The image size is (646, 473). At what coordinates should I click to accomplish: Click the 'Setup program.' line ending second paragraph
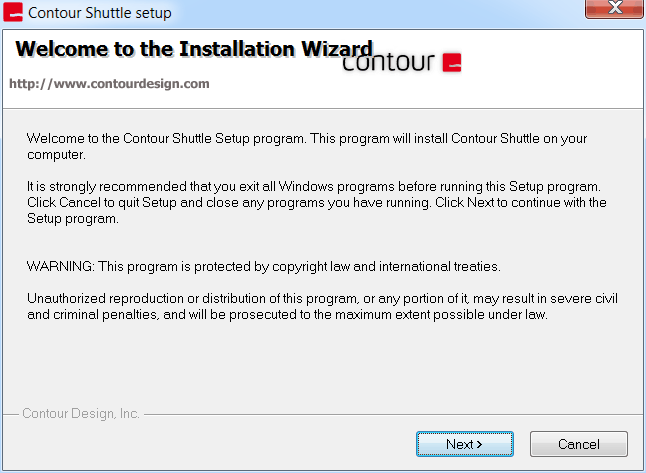click(x=73, y=219)
